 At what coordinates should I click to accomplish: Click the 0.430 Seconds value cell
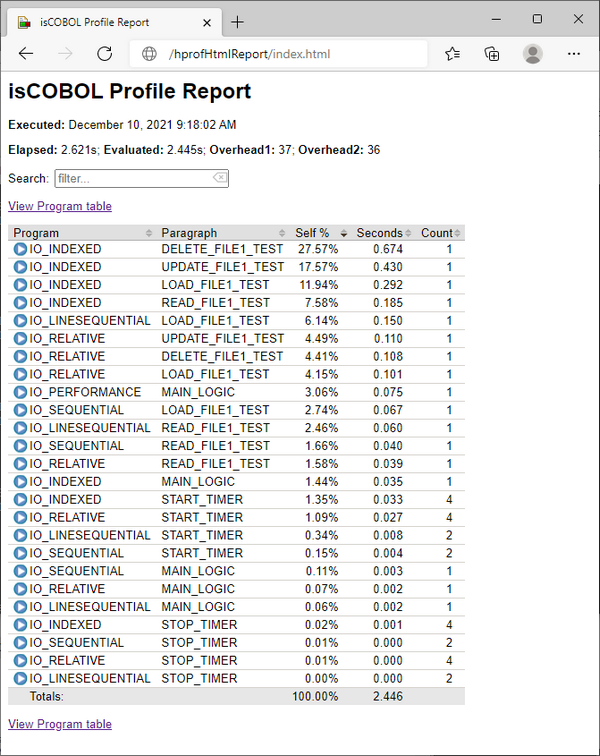(388, 267)
